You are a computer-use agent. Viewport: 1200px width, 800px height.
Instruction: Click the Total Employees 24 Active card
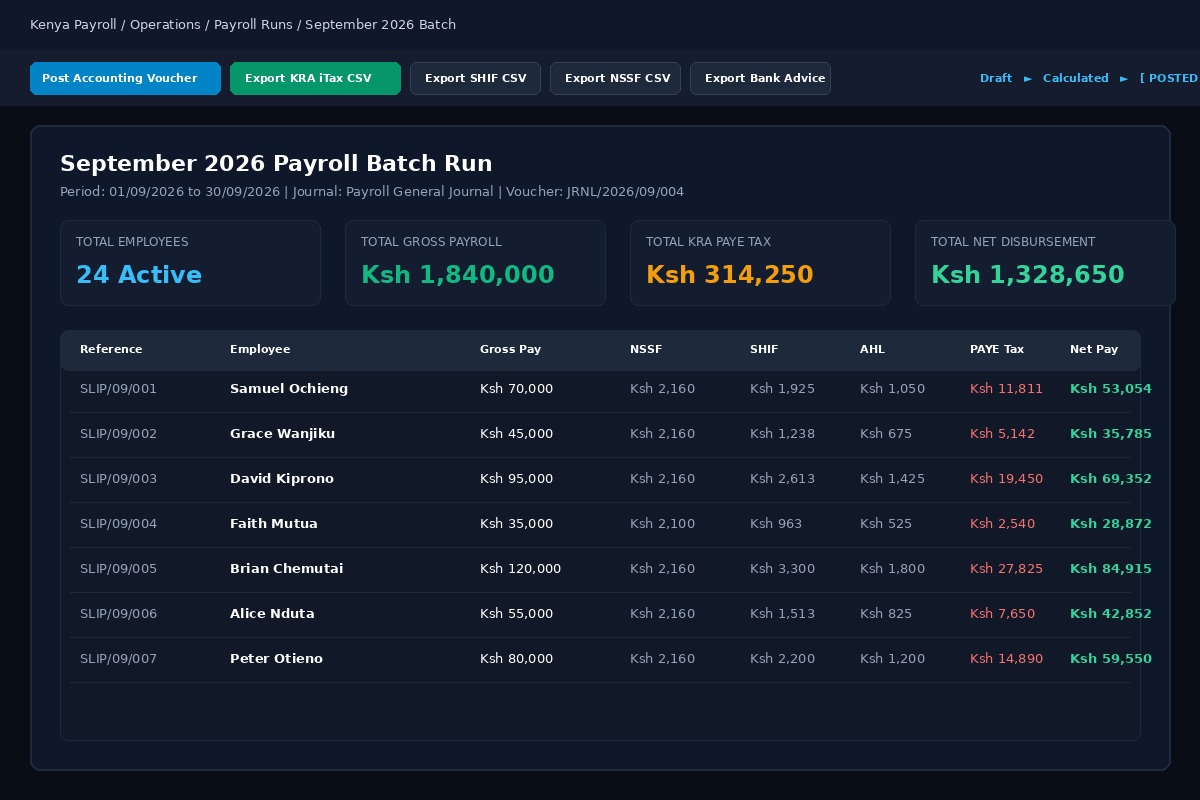(190, 263)
